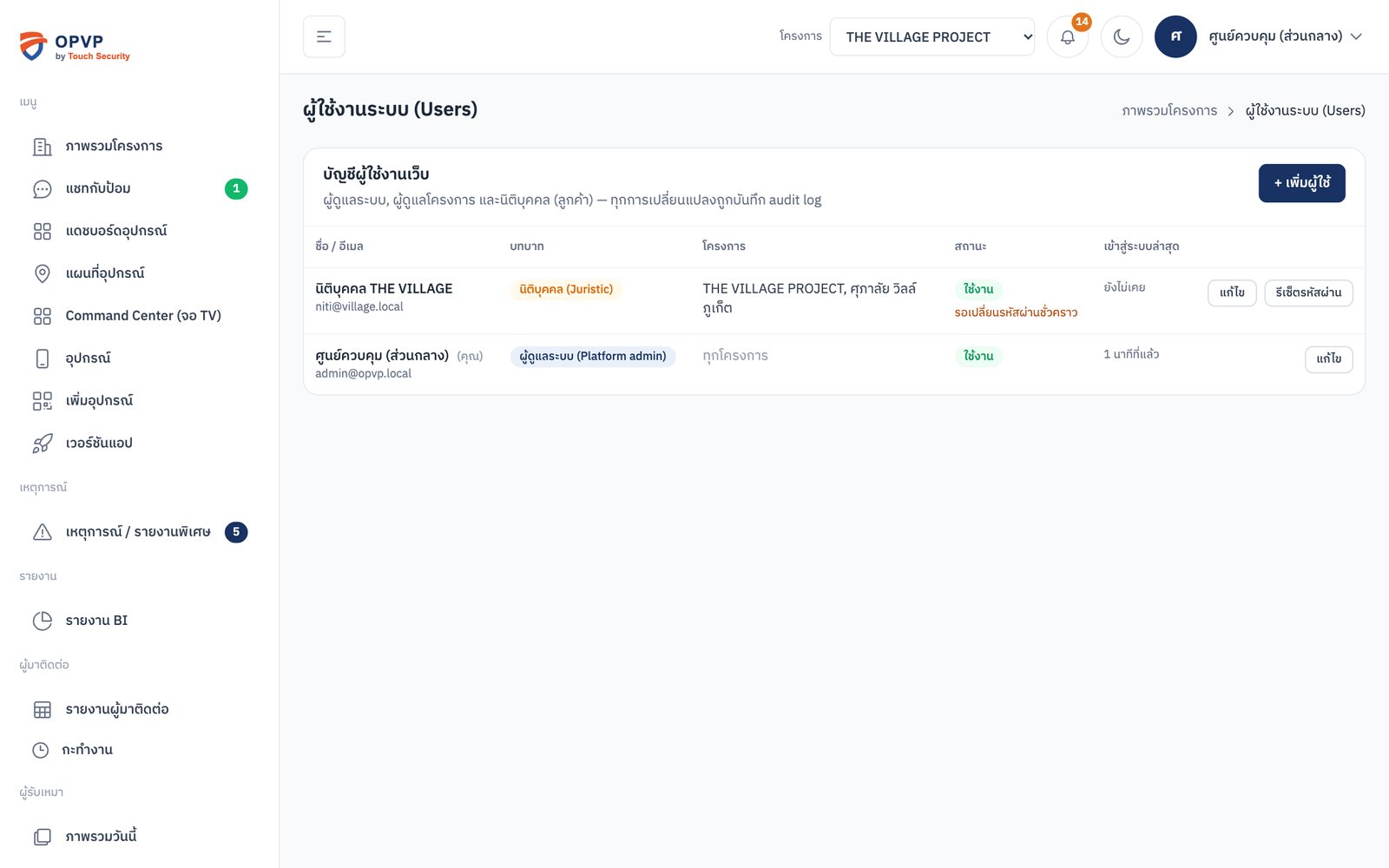Open notifications bell with 14 badge
Viewport: 1389px width, 868px height.
[1068, 37]
